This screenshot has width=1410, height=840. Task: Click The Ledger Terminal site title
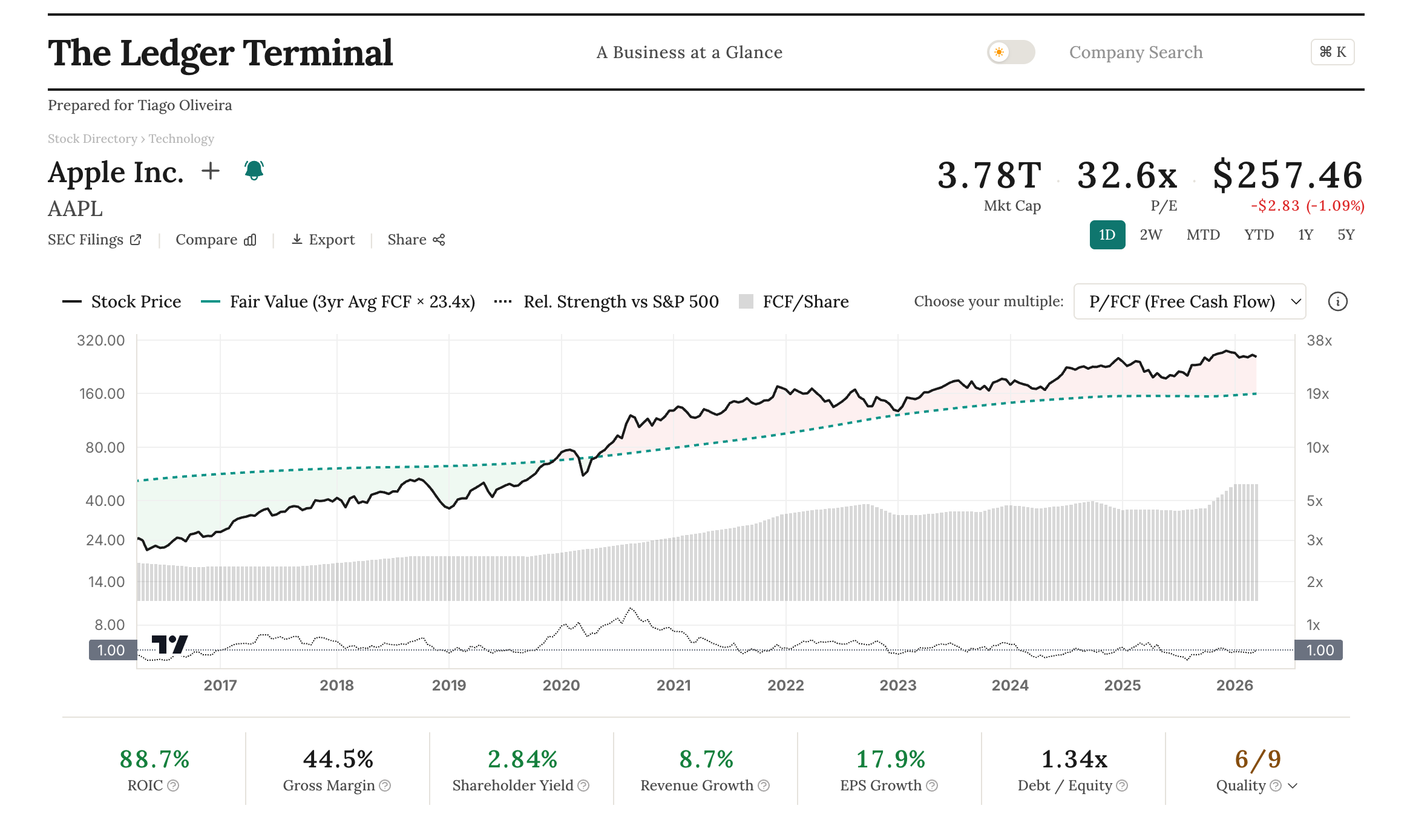click(220, 53)
